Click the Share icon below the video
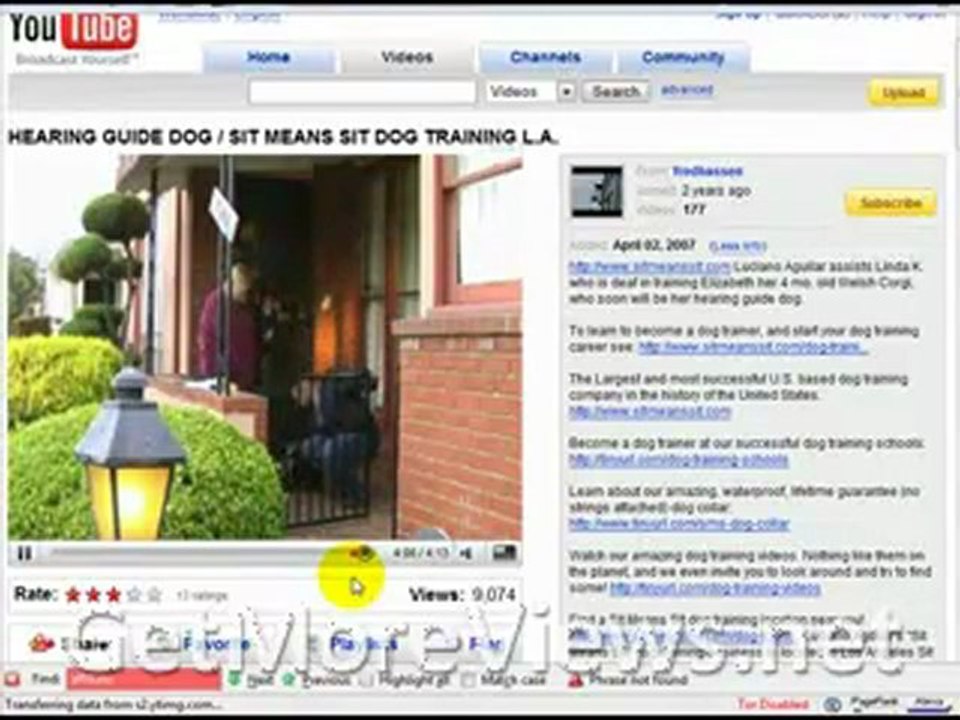 [42, 643]
